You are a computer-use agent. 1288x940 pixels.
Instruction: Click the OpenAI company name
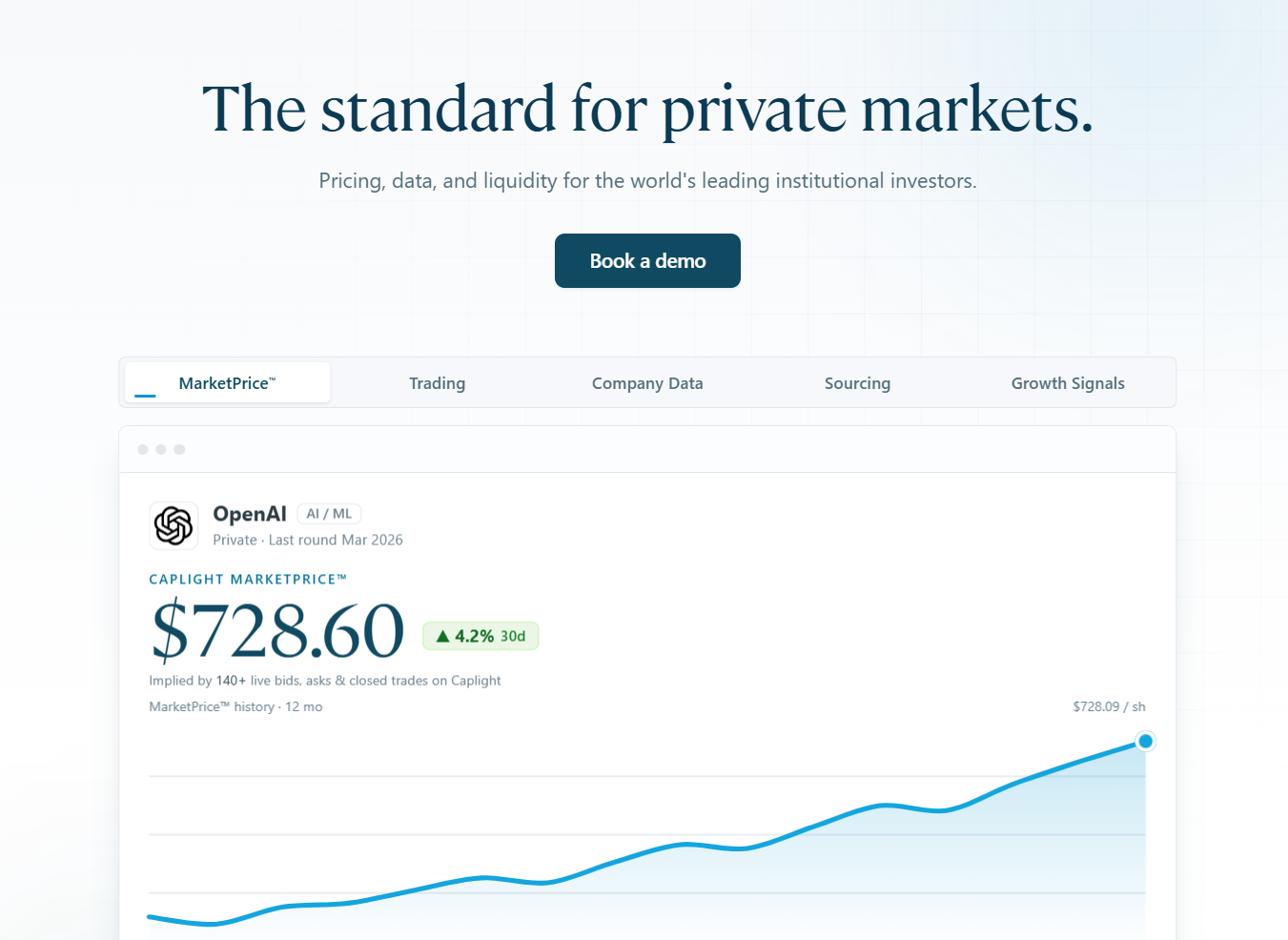tap(250, 514)
